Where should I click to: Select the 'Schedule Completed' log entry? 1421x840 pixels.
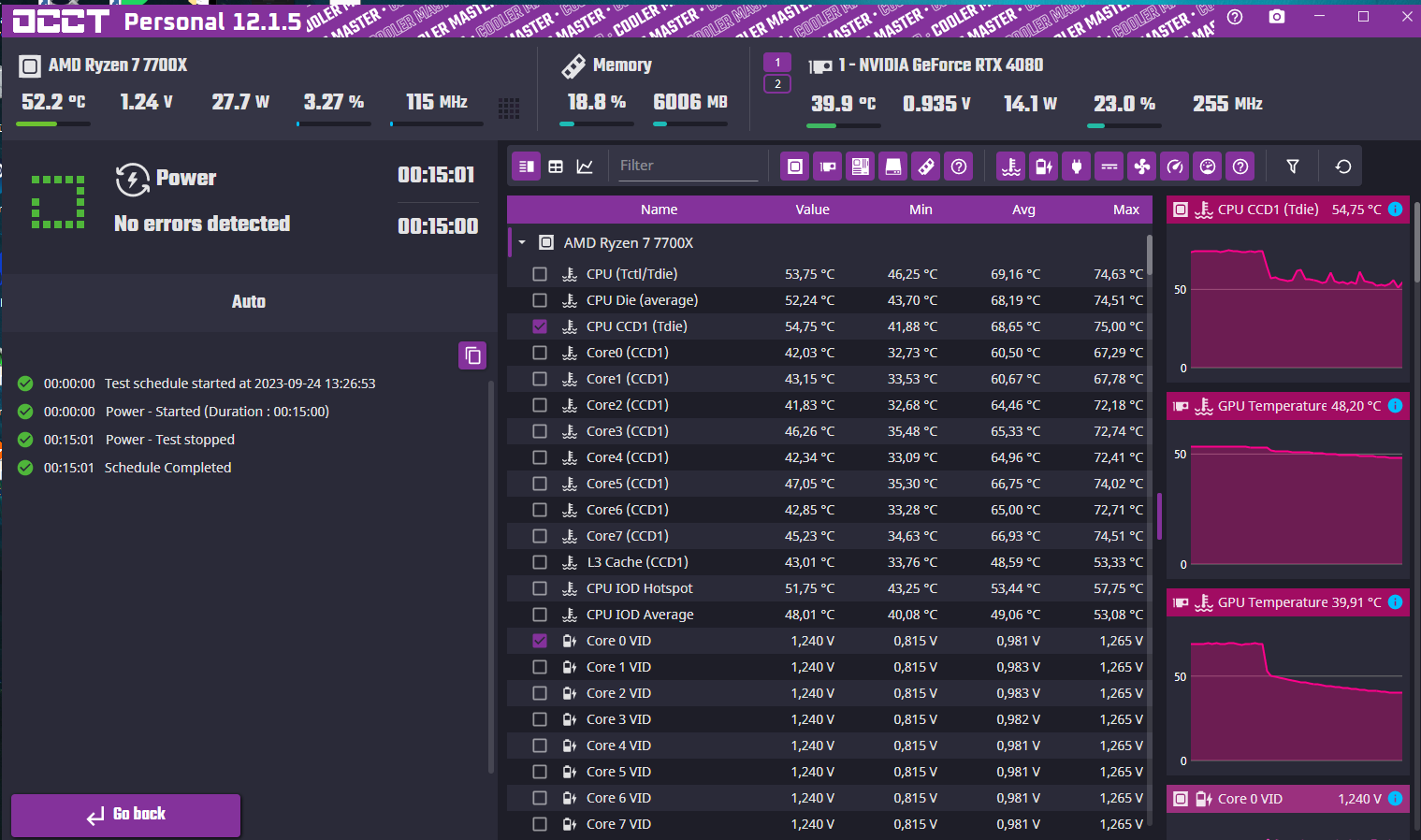[167, 468]
